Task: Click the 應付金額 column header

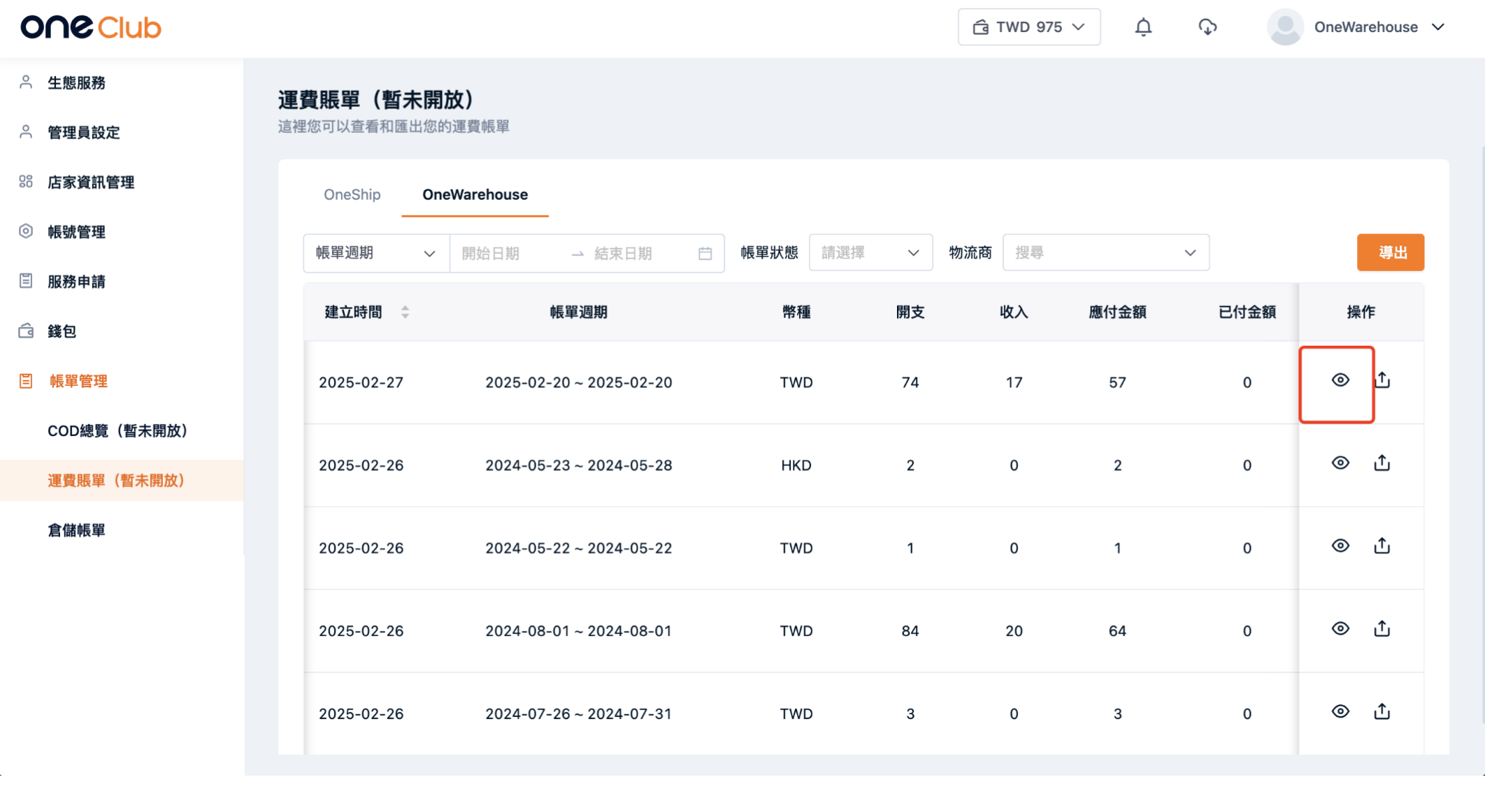Action: pyautogui.click(x=1117, y=312)
